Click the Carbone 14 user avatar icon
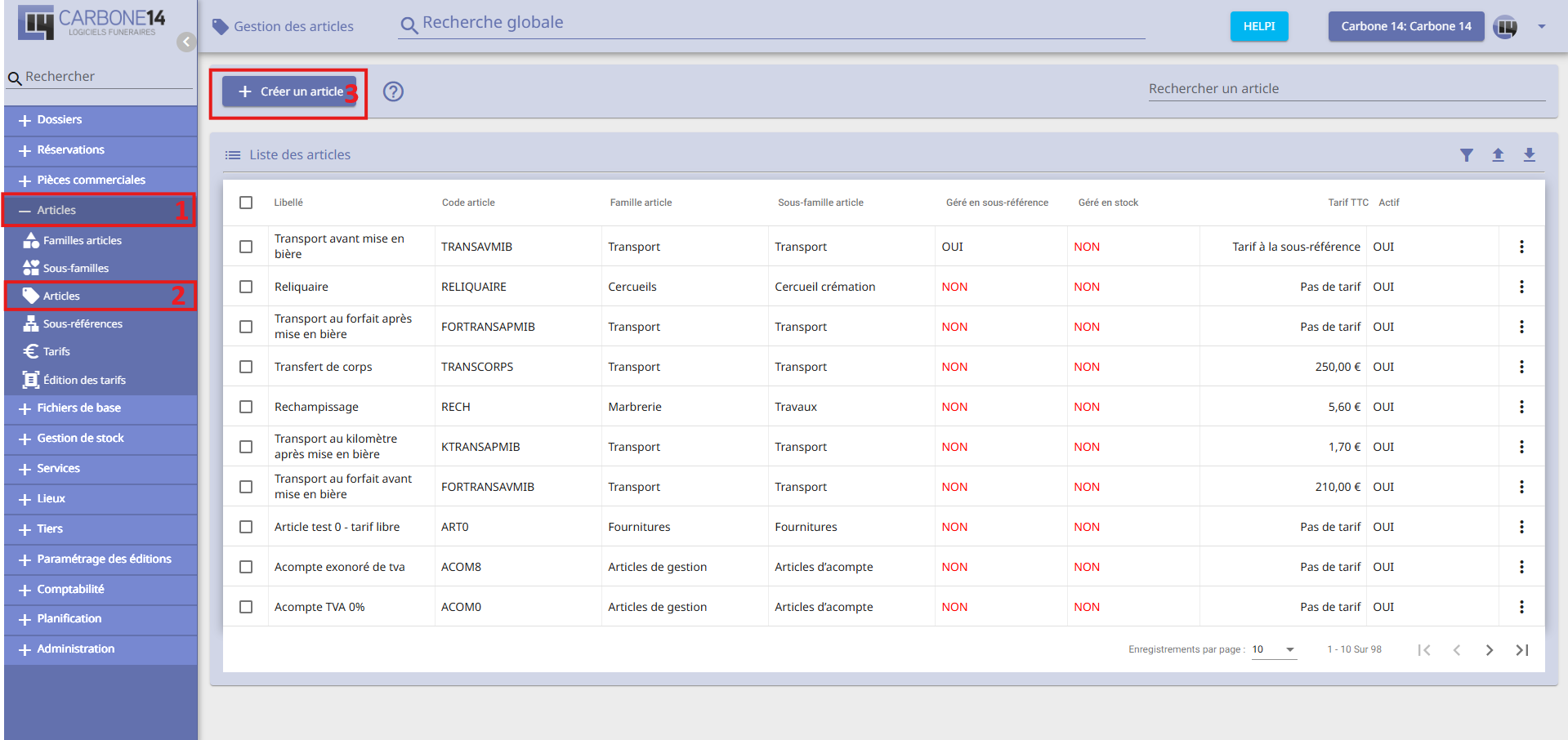 pos(1505,27)
